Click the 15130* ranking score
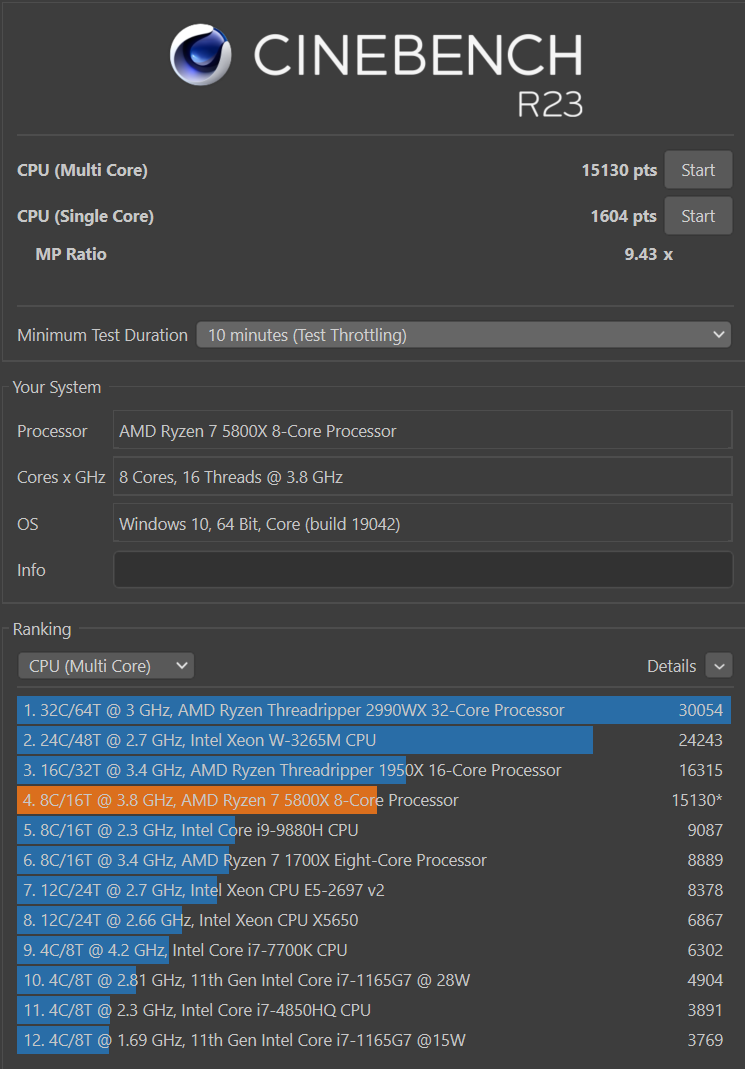 [x=697, y=800]
